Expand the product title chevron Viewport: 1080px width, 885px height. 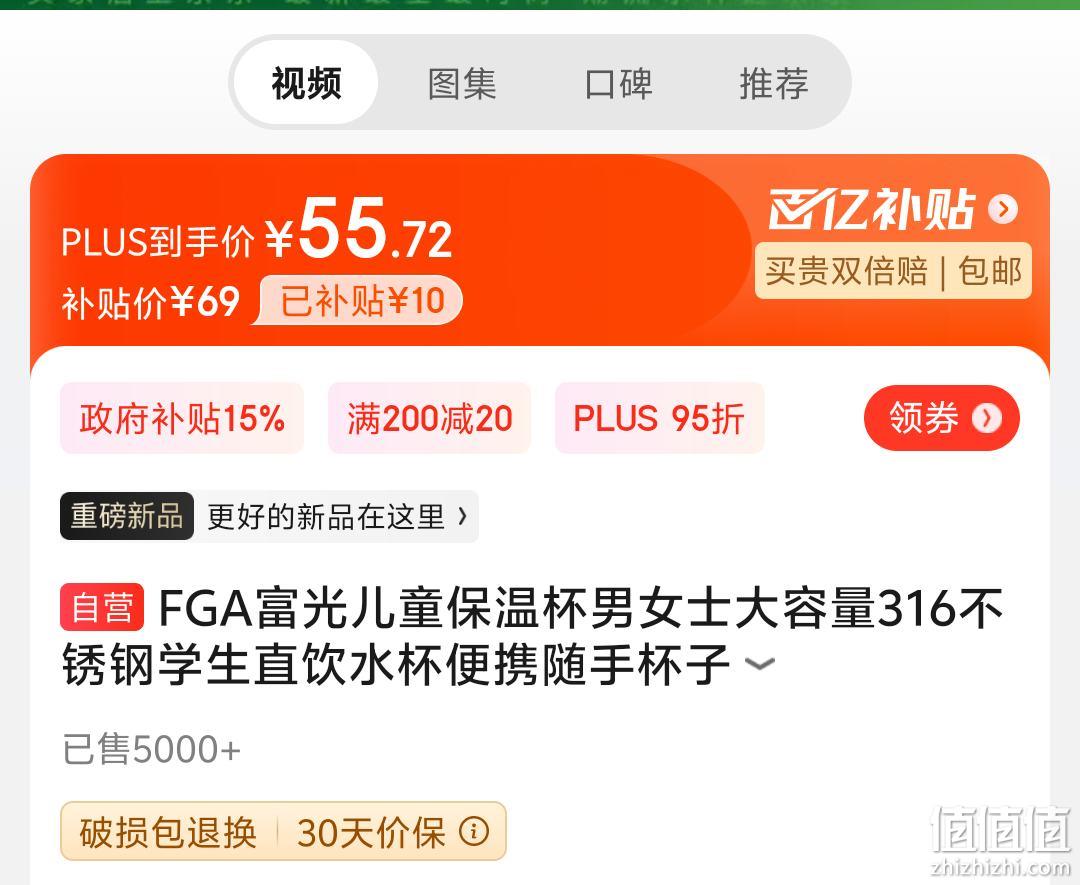[760, 664]
